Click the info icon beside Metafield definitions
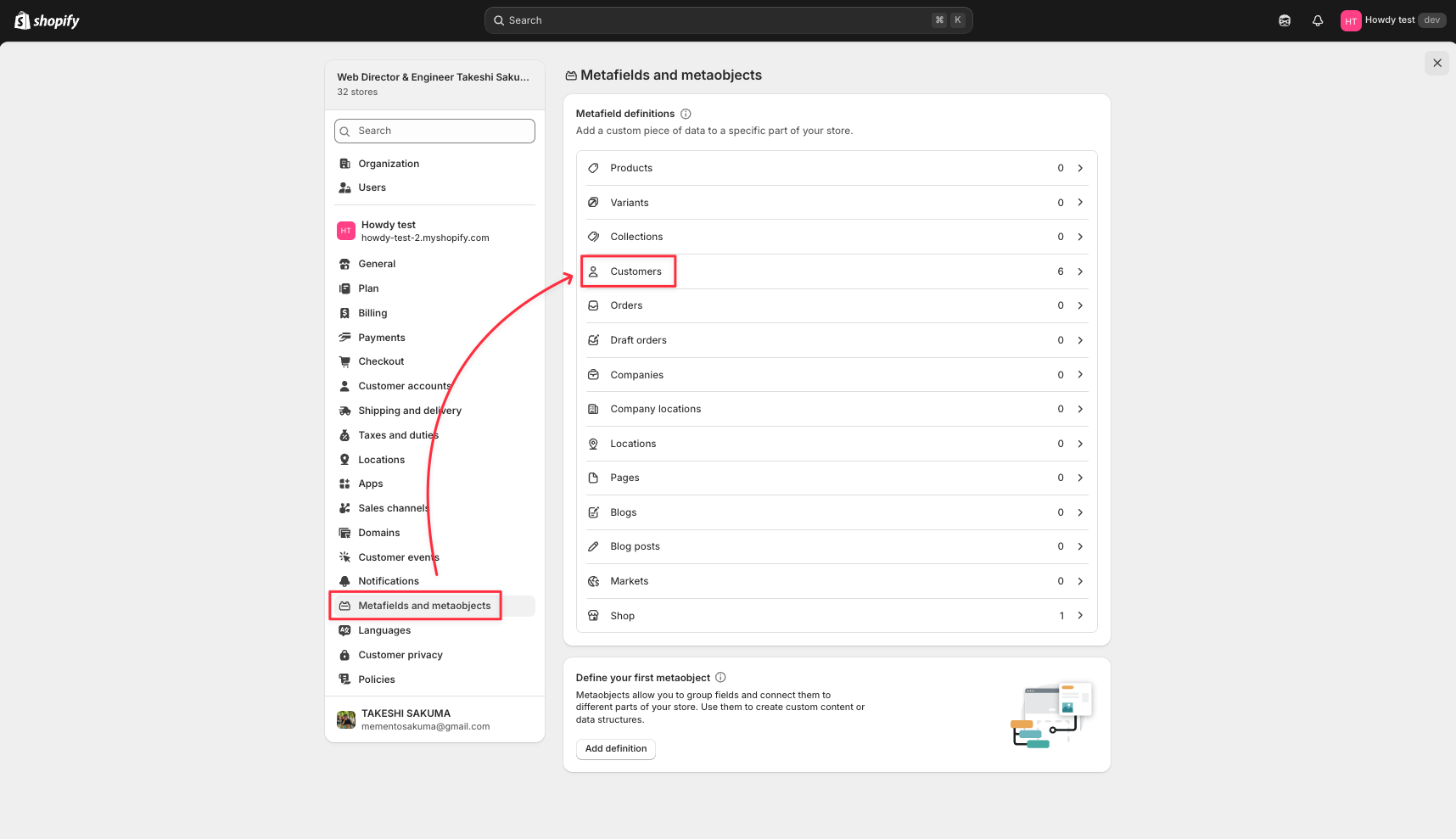 [686, 114]
